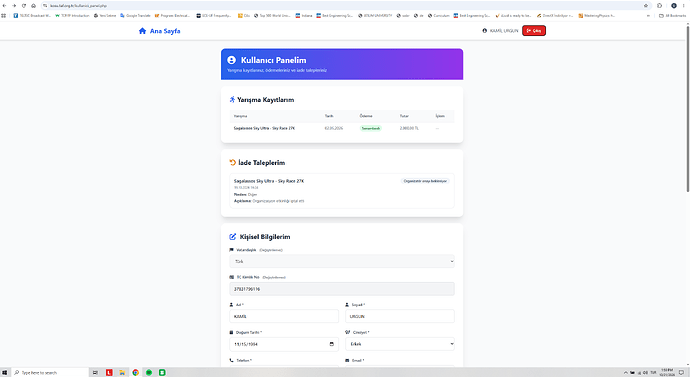Click the refund arrow icon beside İade Taleplerim
The image size is (690, 377).
232,162
